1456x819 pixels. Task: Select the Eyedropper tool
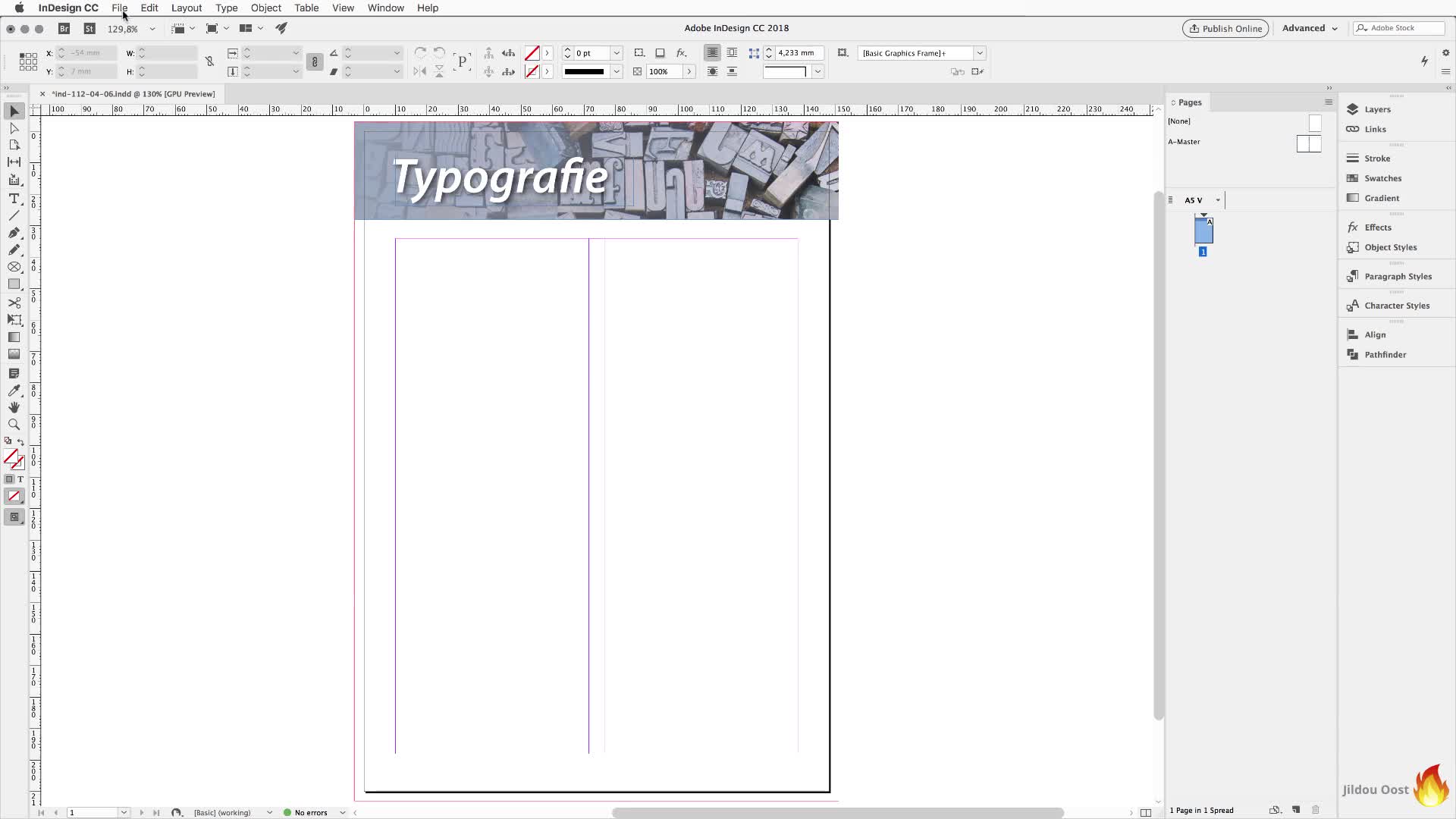[x=14, y=391]
